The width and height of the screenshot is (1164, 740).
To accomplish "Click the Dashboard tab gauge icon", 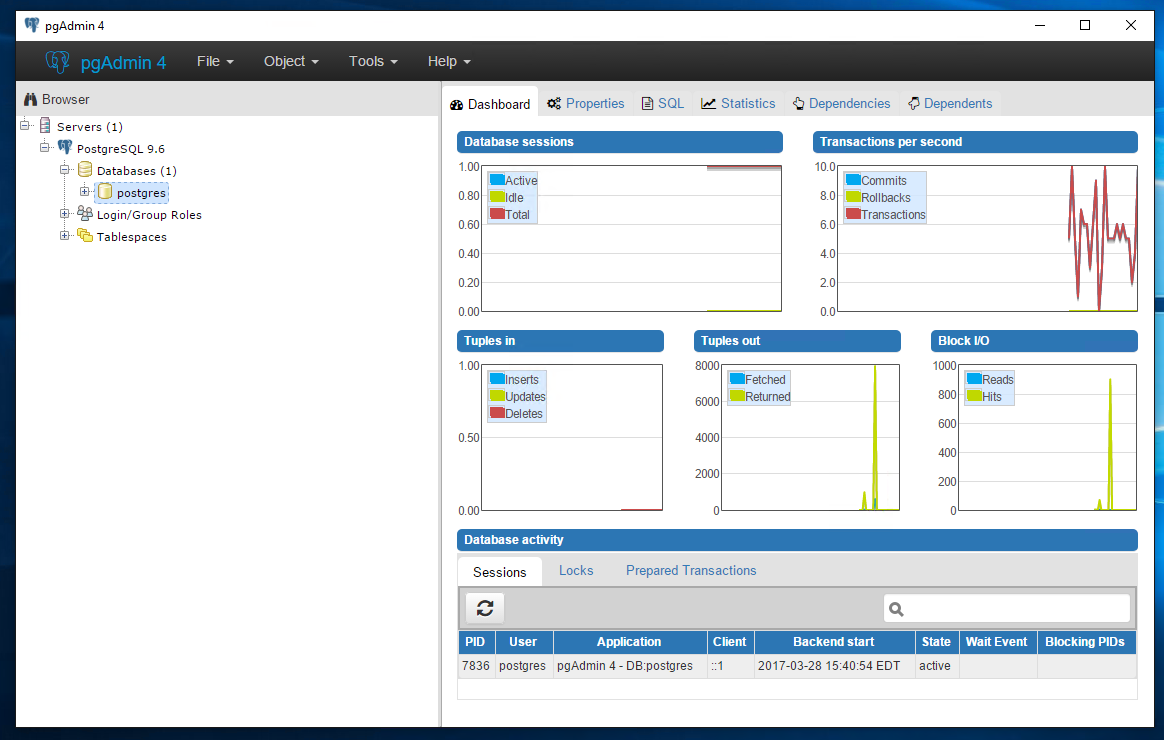I will click(x=457, y=105).
